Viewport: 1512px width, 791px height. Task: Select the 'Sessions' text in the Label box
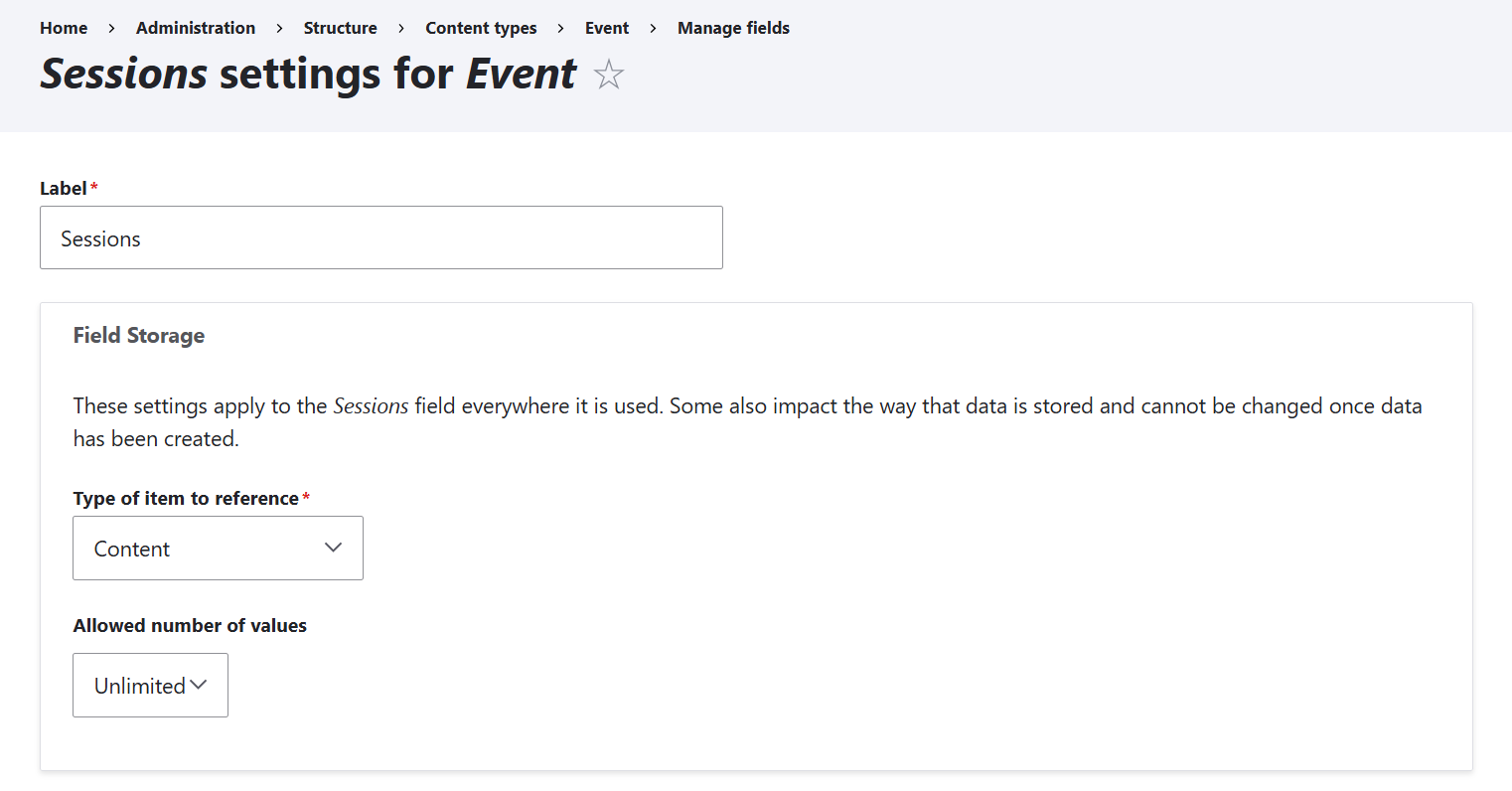coord(100,237)
